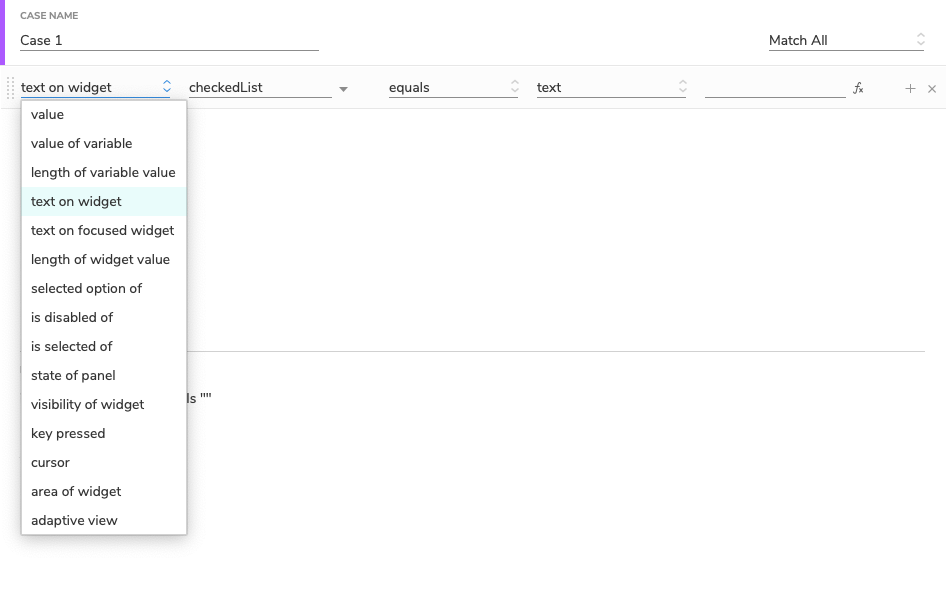Viewport: 946px width, 592px height.
Task: Choose 'selected option of' in list
Action: point(86,289)
